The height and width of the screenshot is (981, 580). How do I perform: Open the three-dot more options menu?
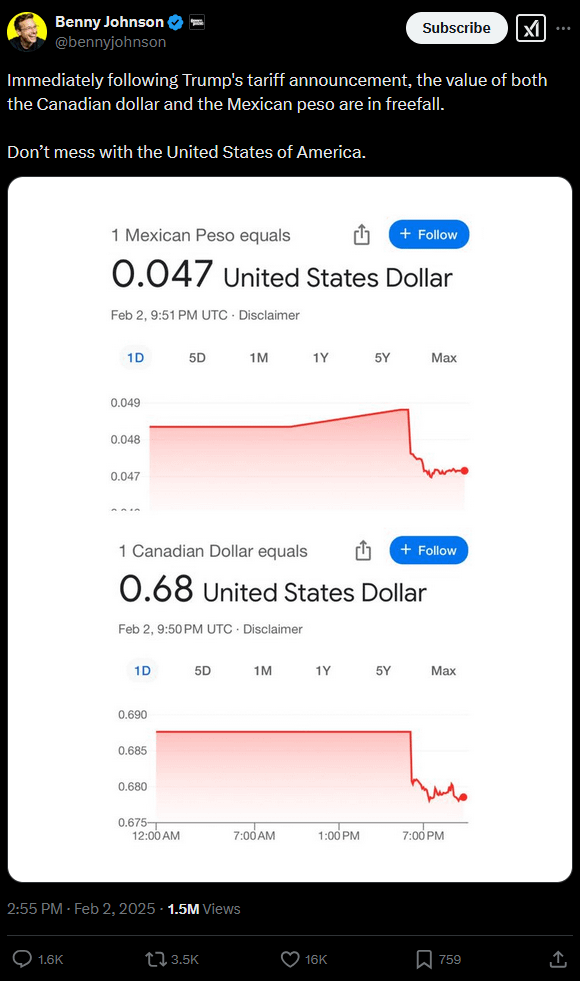pos(563,28)
